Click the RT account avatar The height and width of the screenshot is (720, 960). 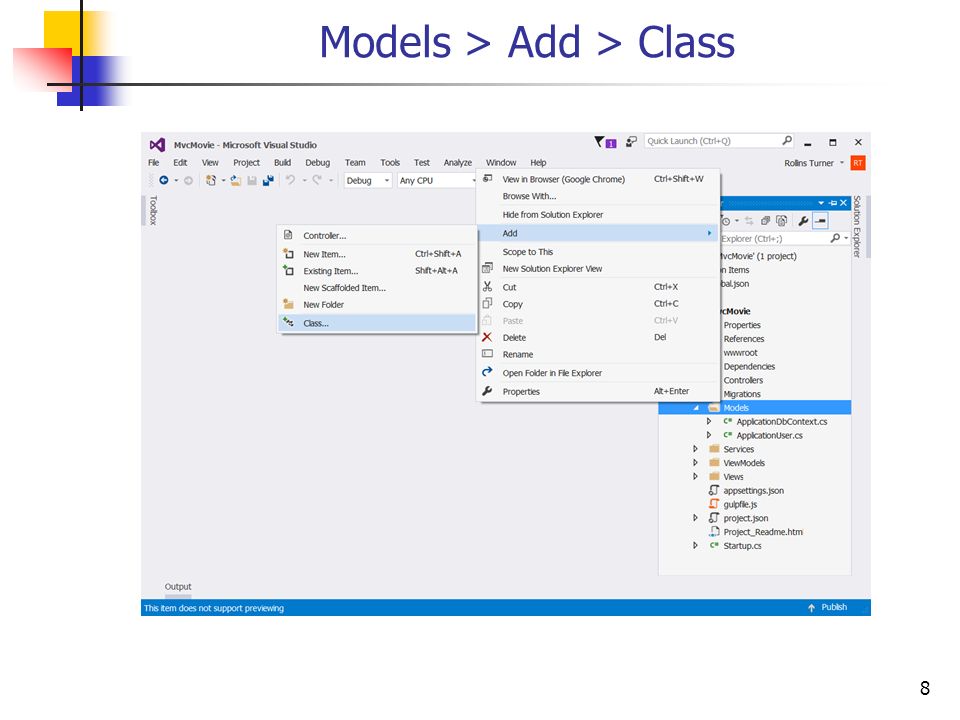point(858,163)
